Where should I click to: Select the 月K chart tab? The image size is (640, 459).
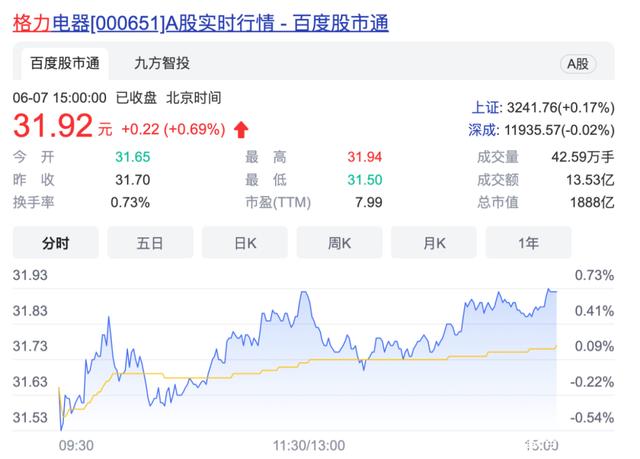tap(434, 243)
